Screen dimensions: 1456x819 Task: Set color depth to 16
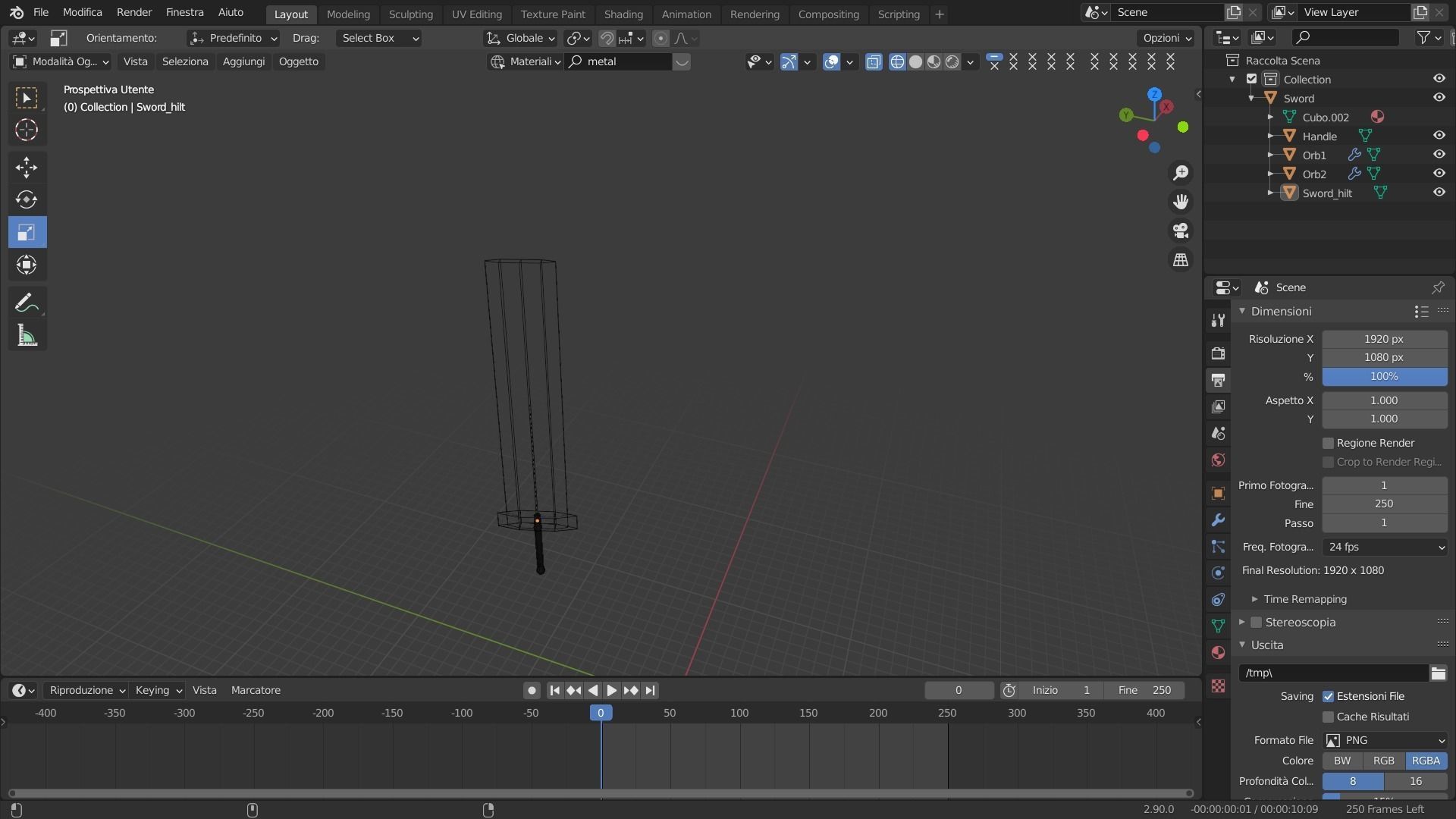[1416, 781]
